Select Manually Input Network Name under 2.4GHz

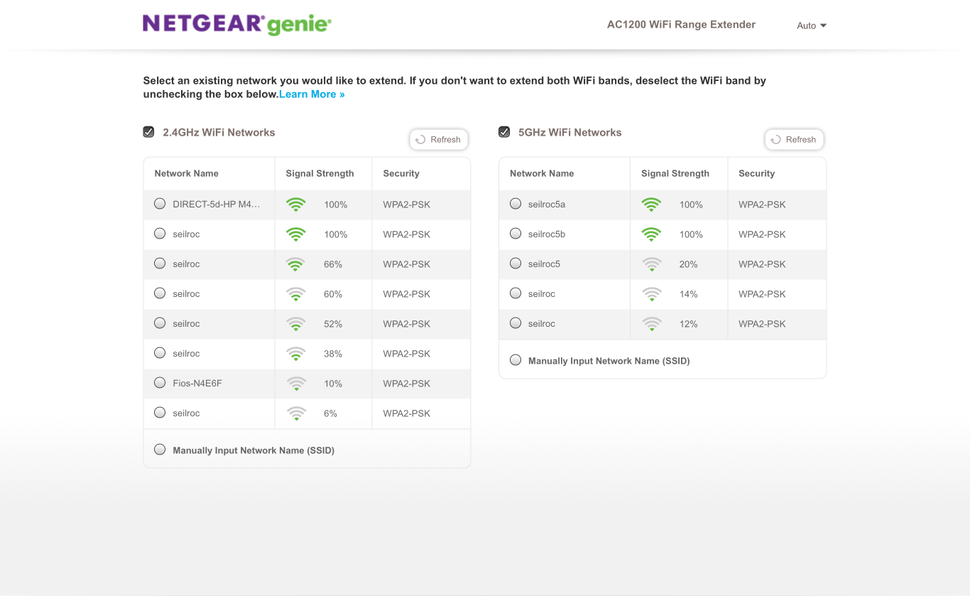tap(160, 450)
